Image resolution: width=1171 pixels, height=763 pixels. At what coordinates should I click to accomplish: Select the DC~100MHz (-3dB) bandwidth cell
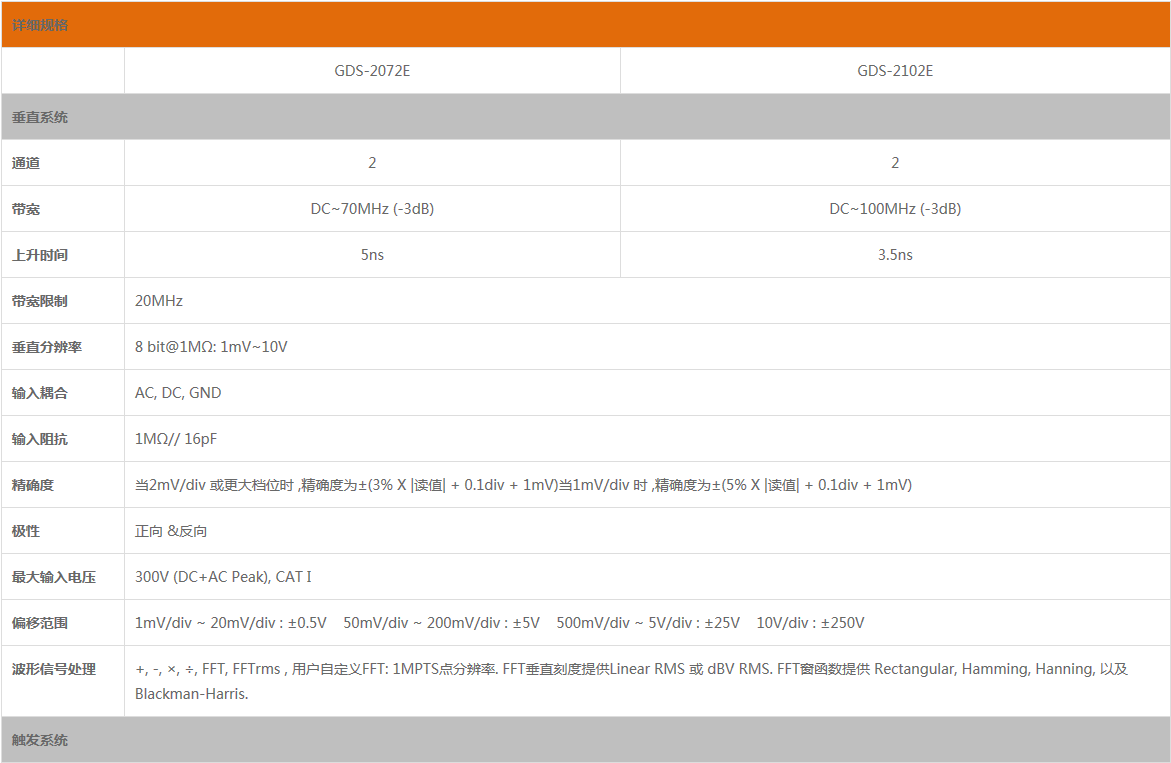895,209
